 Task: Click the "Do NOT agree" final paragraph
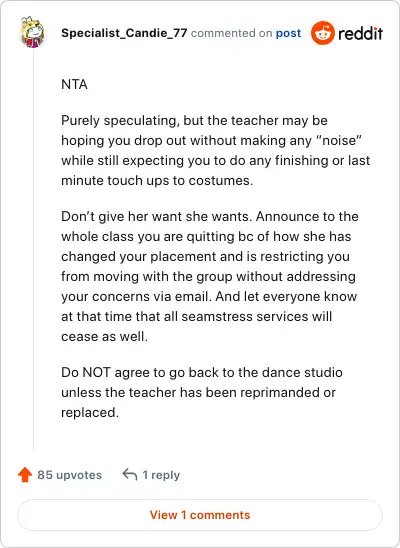pyautogui.click(x=202, y=392)
